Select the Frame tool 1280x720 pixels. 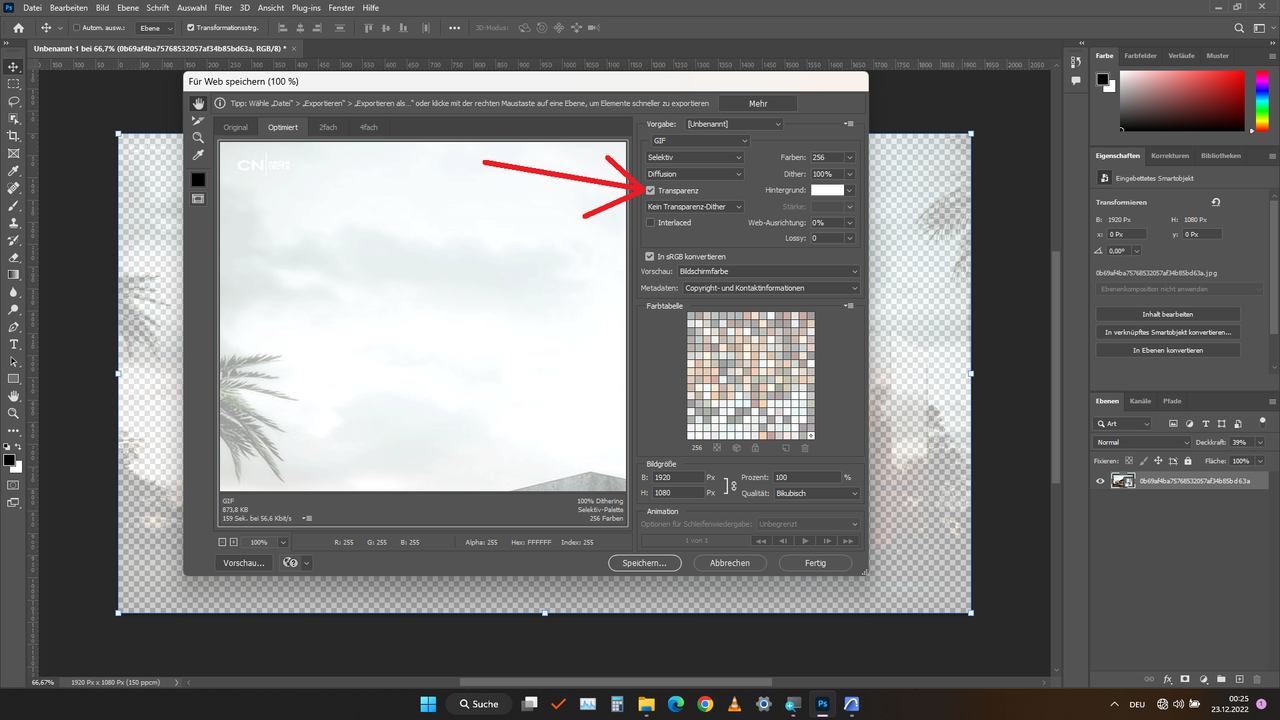click(13, 153)
